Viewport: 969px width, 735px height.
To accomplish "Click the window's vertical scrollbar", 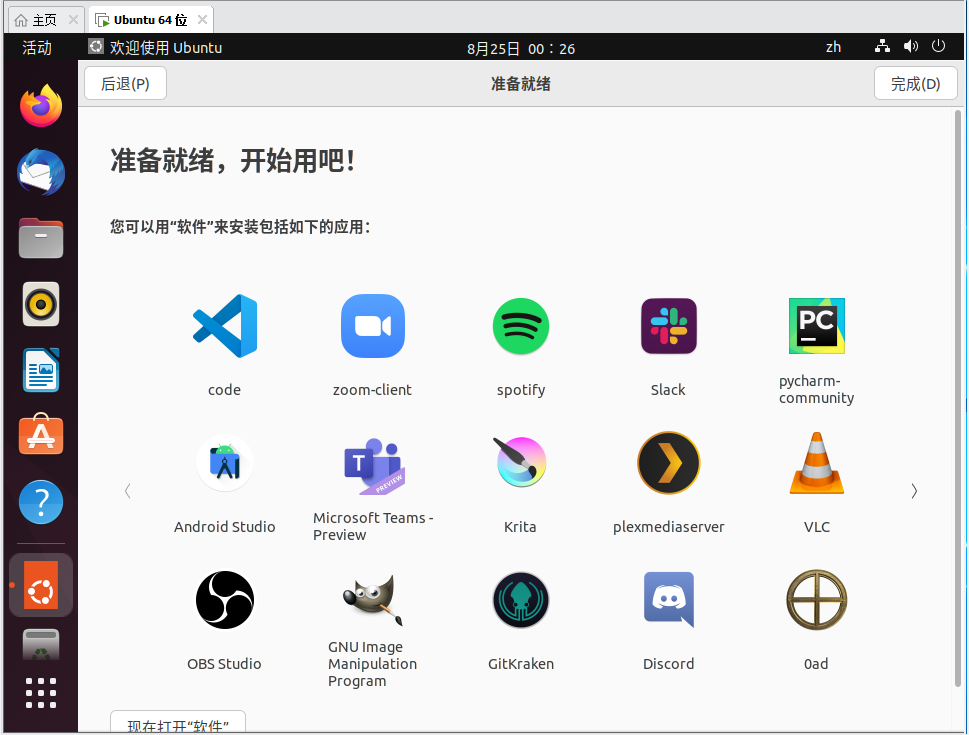I will click(958, 398).
